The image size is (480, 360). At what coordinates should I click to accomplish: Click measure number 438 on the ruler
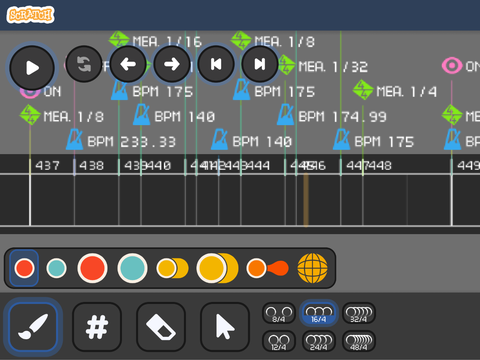(91, 165)
